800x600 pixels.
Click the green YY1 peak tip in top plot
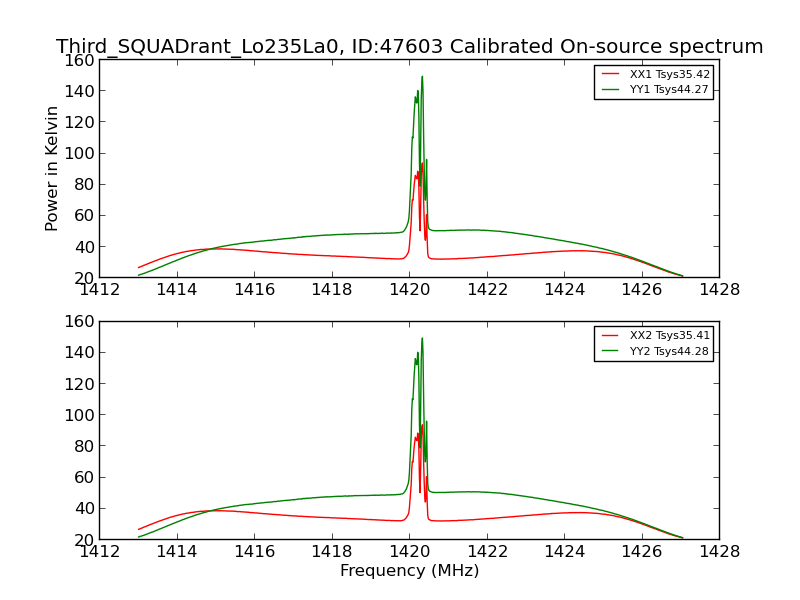[x=422, y=78]
